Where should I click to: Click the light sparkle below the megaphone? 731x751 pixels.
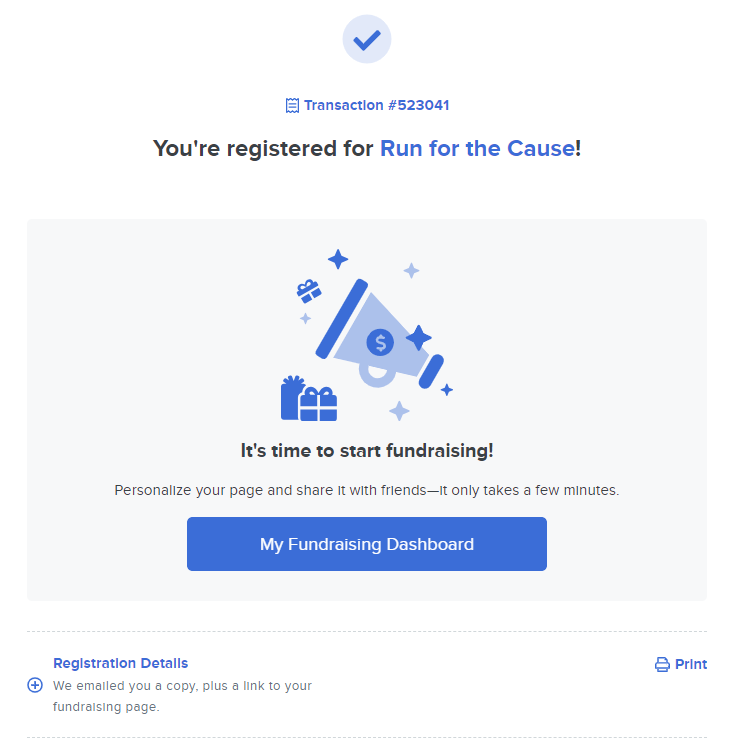point(399,411)
